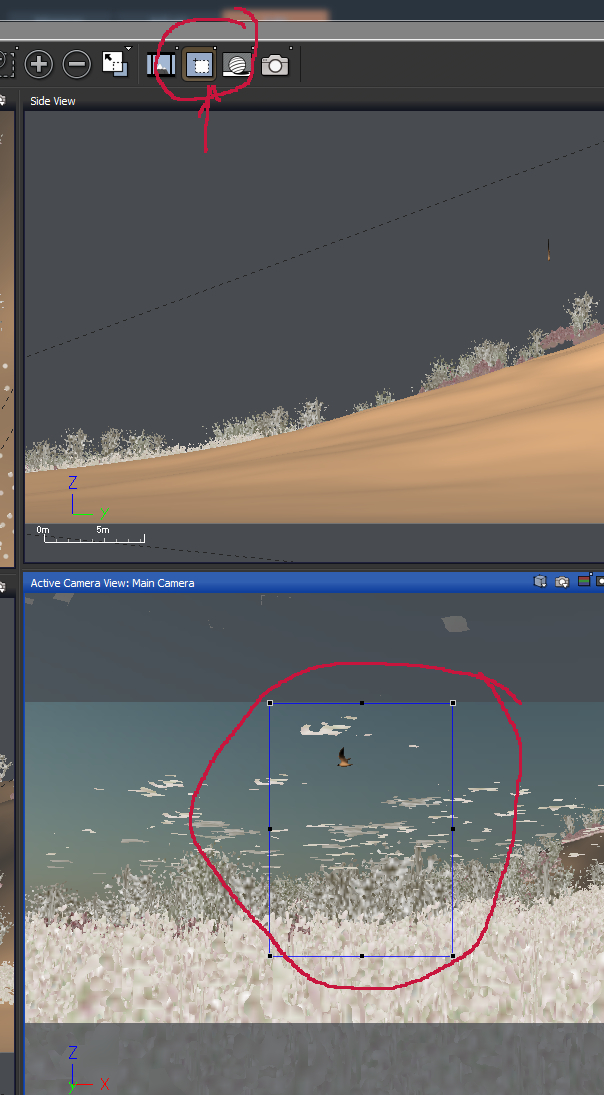
Task: Click the bottom-middle render area handle
Action: (362, 955)
